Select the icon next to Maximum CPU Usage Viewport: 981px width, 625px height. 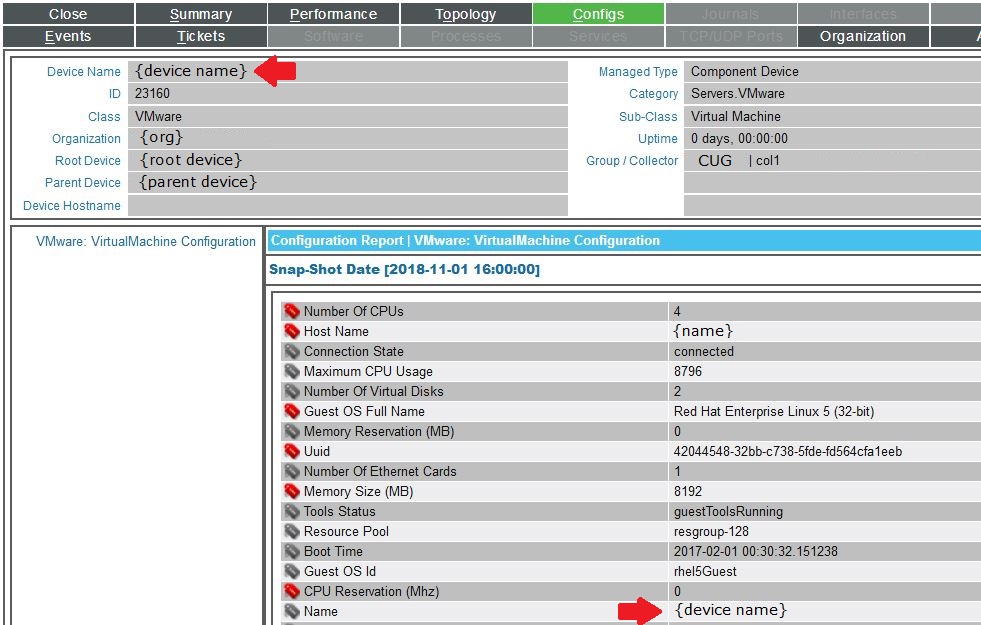tap(291, 371)
